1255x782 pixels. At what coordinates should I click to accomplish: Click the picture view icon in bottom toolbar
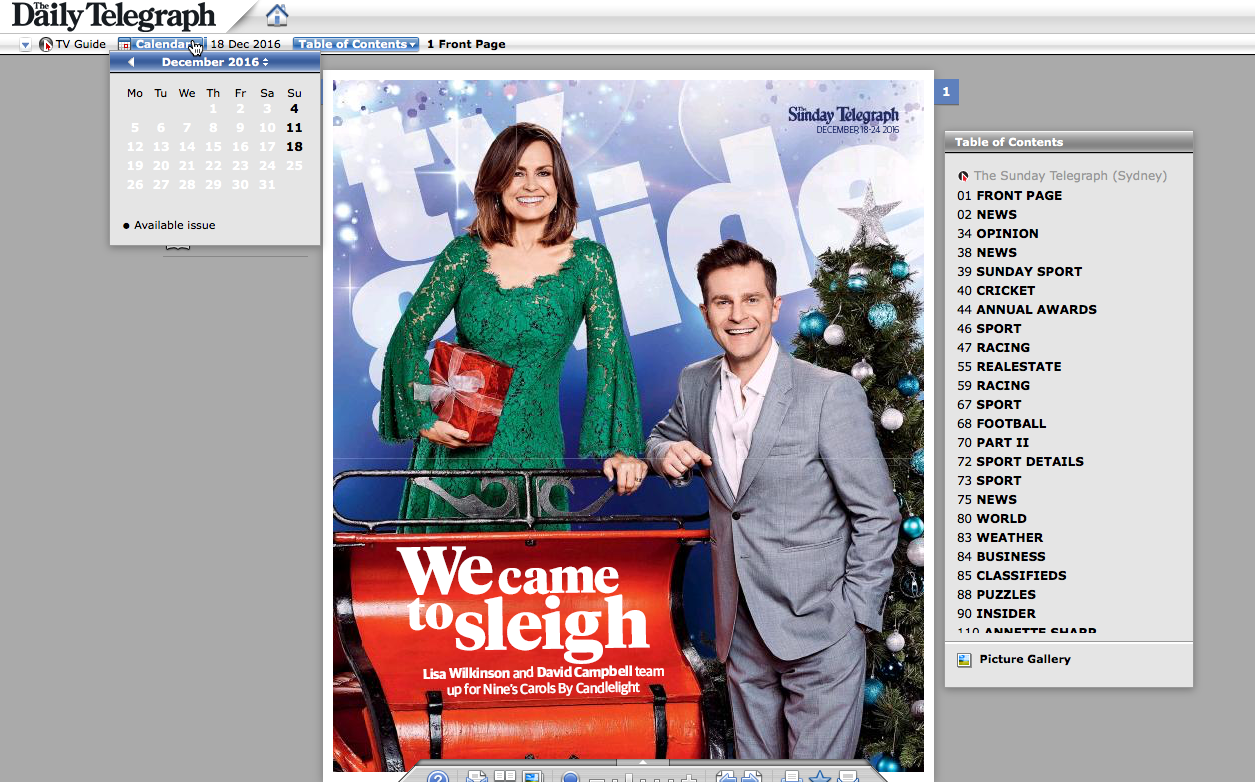(x=532, y=777)
